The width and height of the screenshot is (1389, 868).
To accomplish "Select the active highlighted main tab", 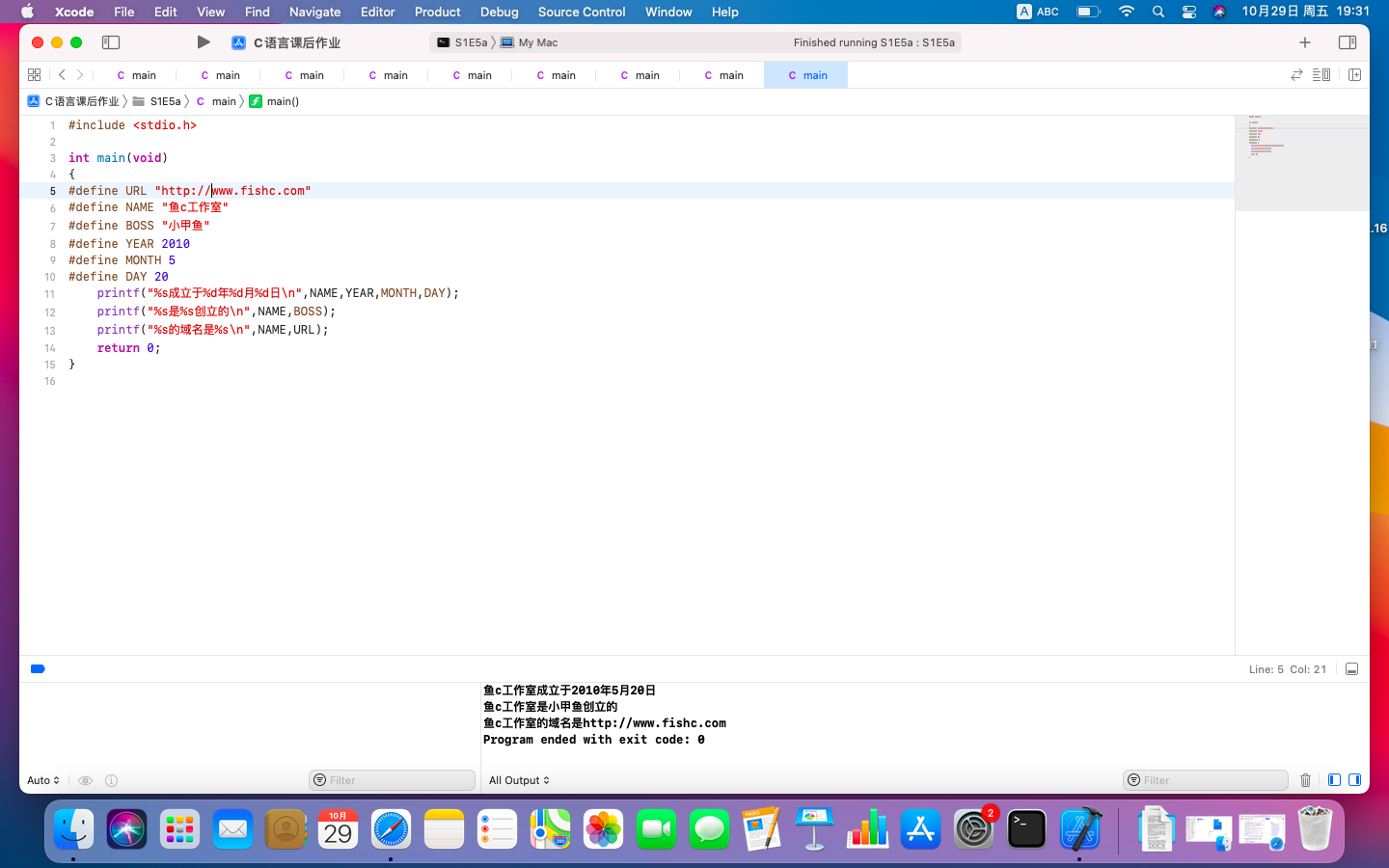I will click(x=805, y=75).
